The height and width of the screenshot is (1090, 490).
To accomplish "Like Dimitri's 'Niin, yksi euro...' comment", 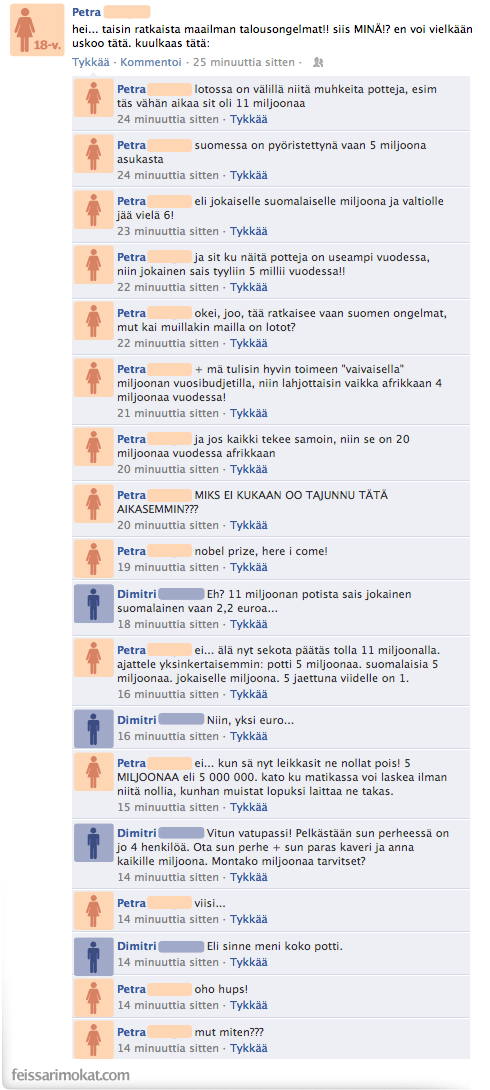I will [x=249, y=737].
